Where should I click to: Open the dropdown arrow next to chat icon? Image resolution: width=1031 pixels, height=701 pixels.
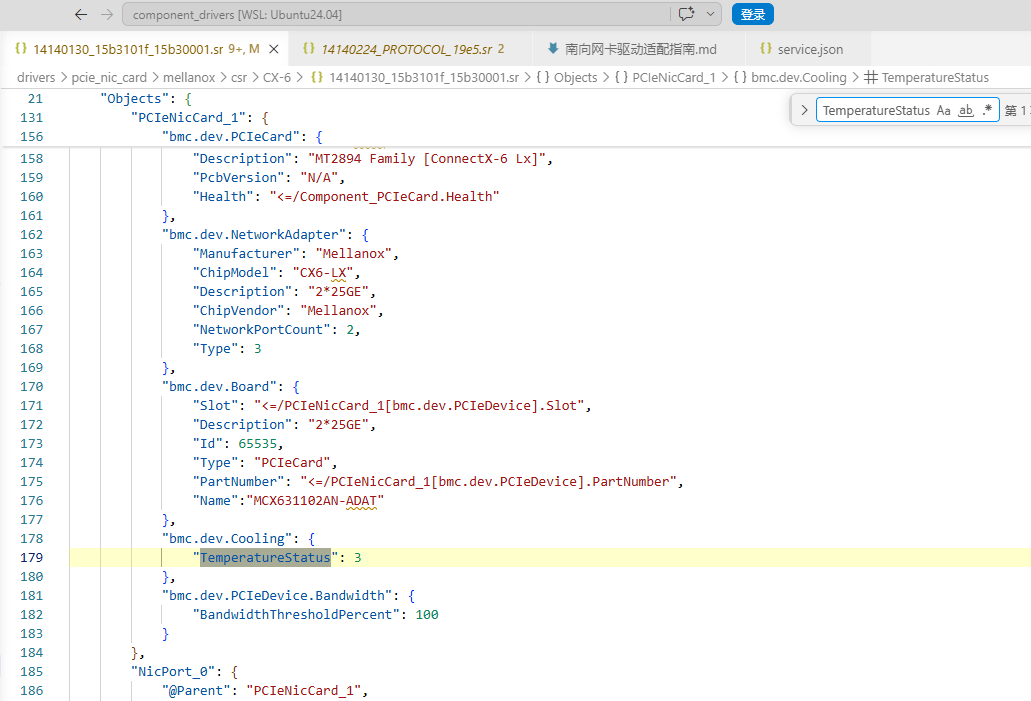[x=710, y=14]
